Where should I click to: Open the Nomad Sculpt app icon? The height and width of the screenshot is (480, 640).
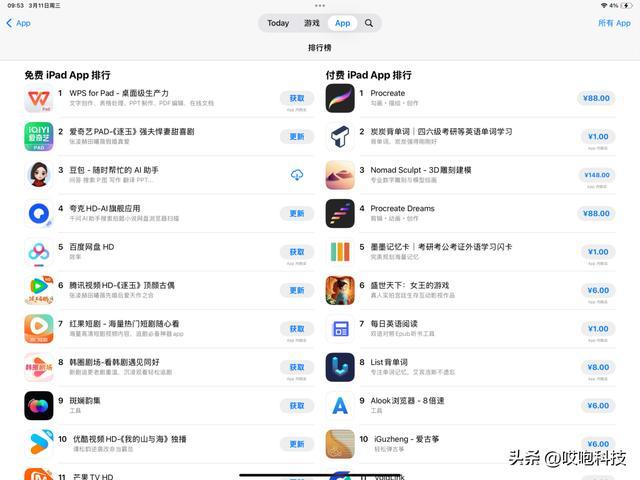340,175
